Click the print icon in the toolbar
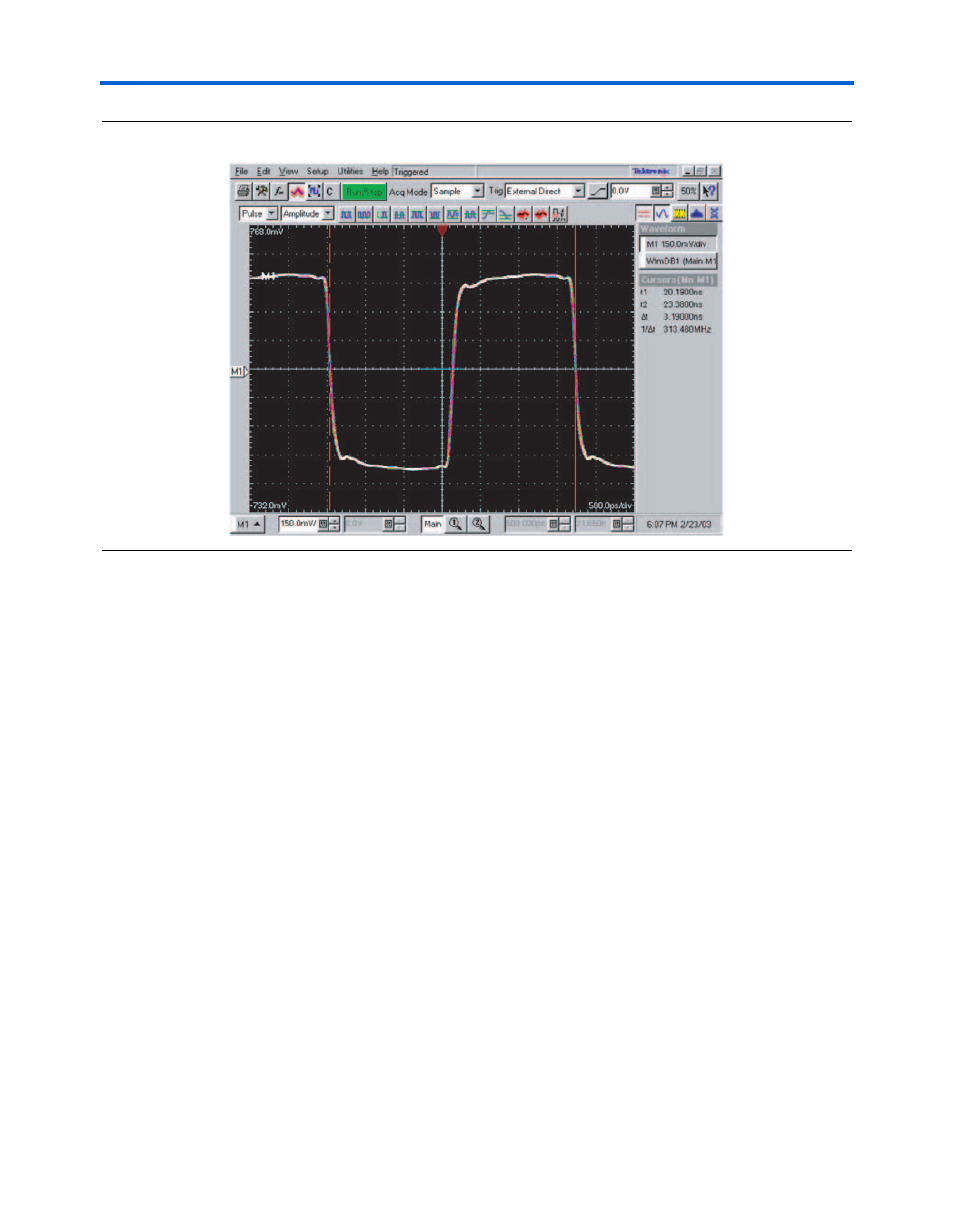Screen dimensions: 954x1227 (242, 191)
